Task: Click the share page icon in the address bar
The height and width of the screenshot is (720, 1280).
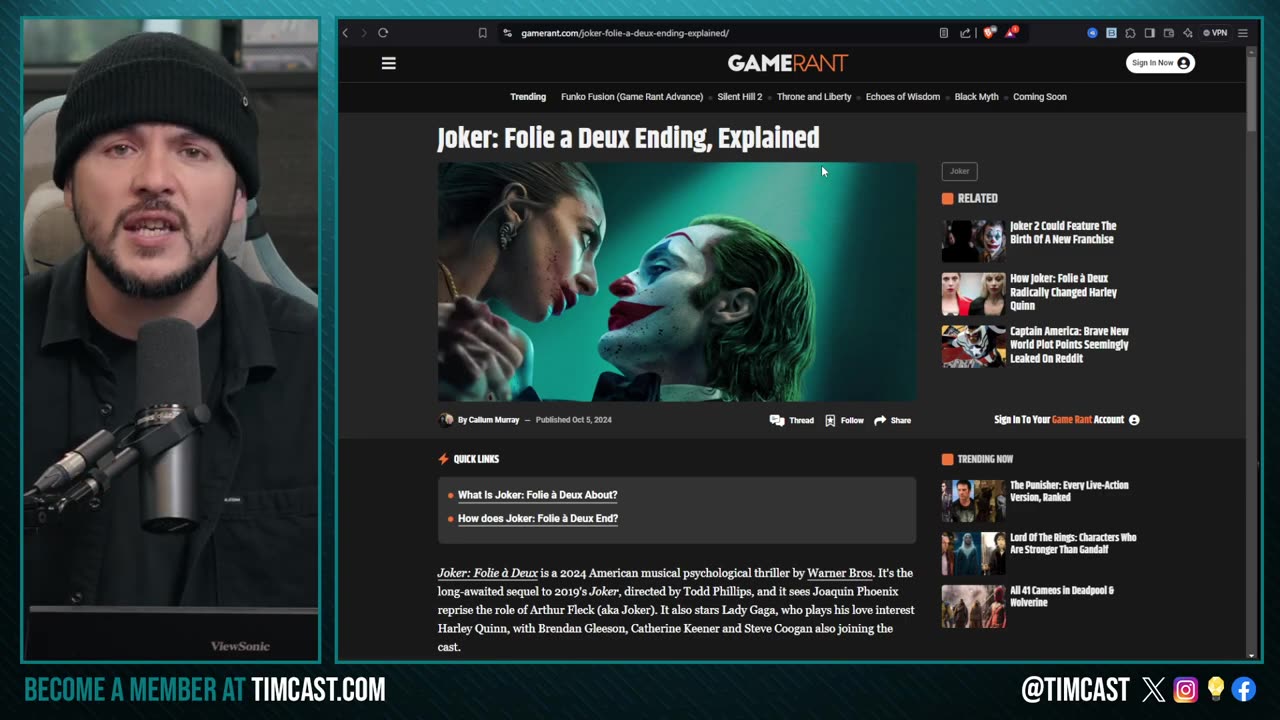Action: tap(965, 33)
